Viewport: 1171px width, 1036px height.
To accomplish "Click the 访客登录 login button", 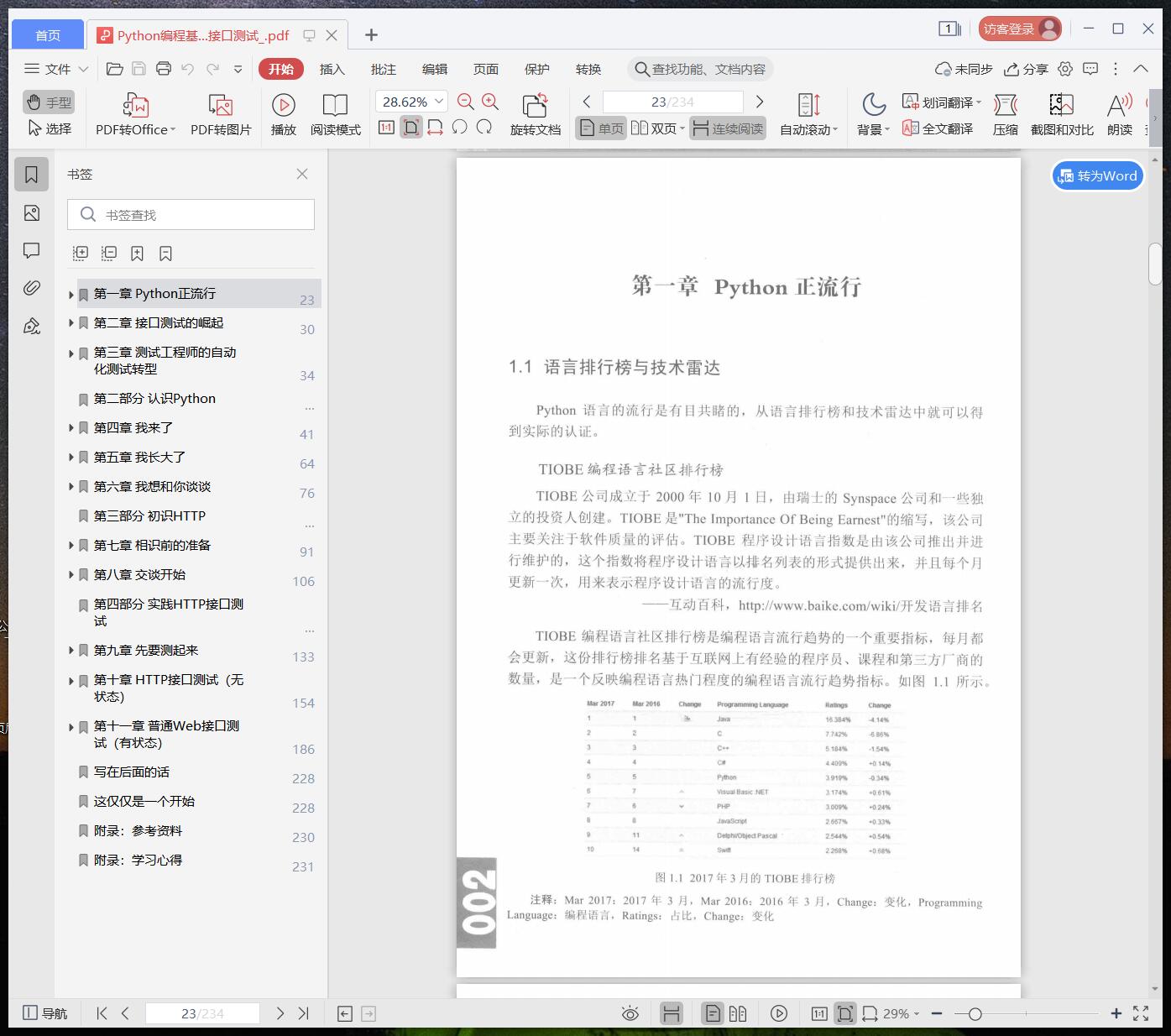I will tap(1020, 29).
